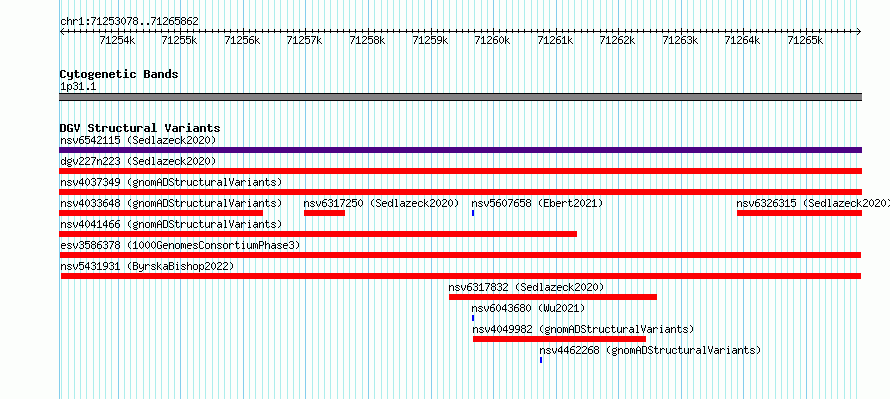Image resolution: width=890 pixels, height=399 pixels.
Task: Click the chr1:71253078..71265862 range label
Action: pos(129,21)
